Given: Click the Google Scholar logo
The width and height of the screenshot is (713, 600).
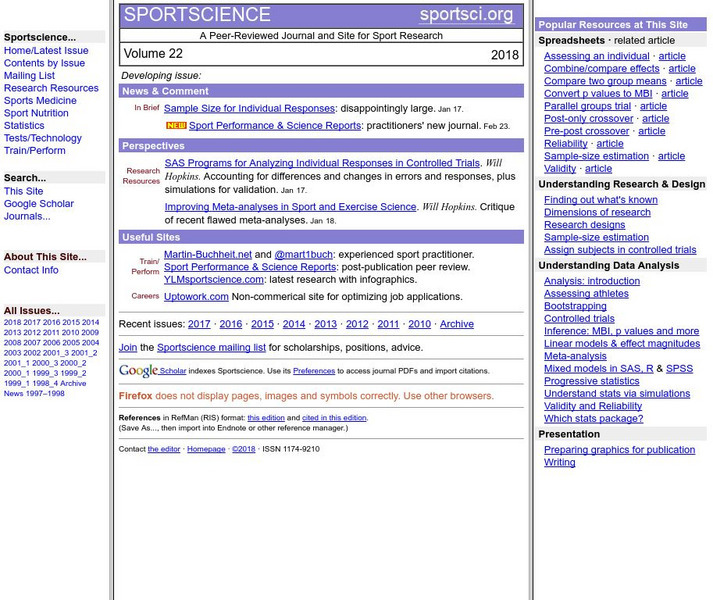Looking at the screenshot, I should click(x=139, y=371).
